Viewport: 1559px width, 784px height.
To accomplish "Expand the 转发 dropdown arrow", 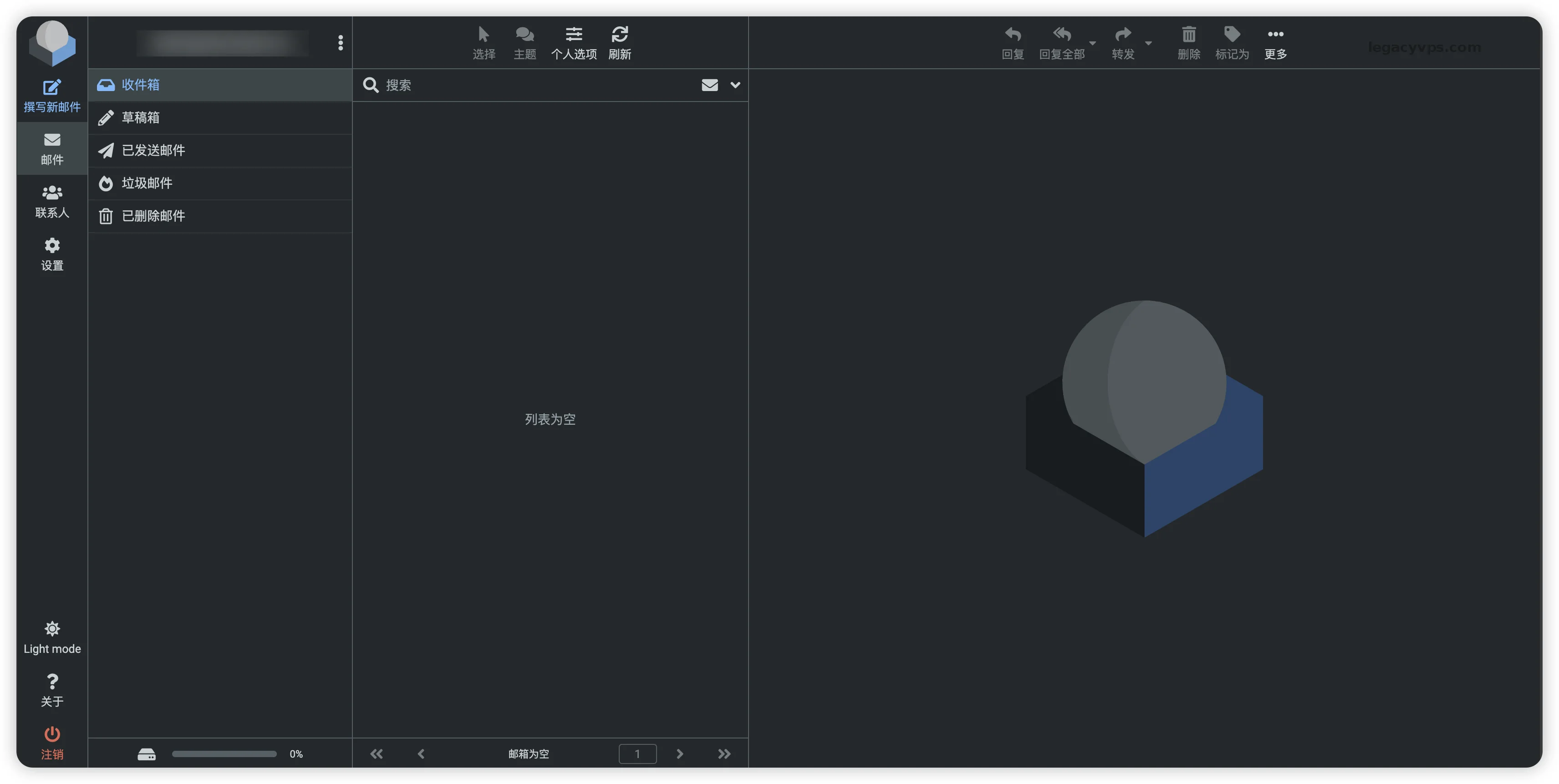I will (1149, 44).
